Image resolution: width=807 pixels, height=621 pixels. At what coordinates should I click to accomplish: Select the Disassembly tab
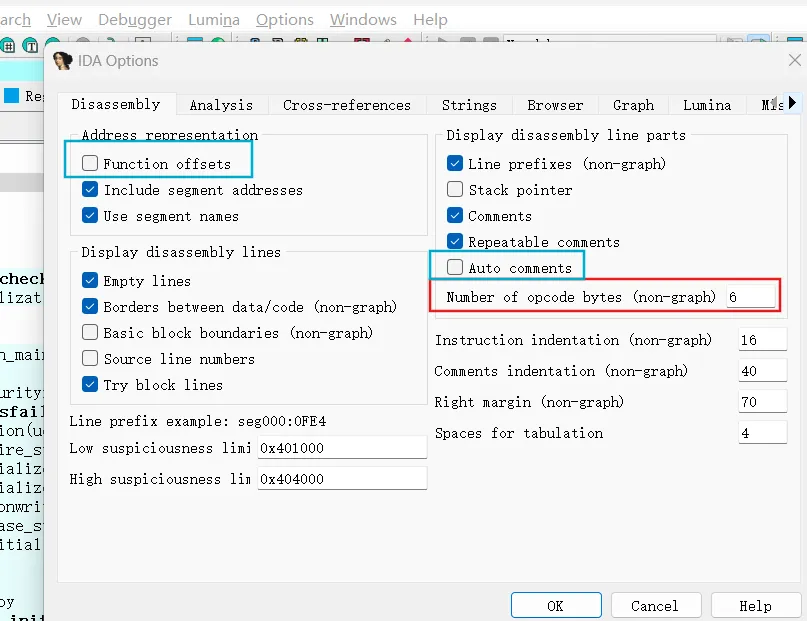pyautogui.click(x=116, y=104)
